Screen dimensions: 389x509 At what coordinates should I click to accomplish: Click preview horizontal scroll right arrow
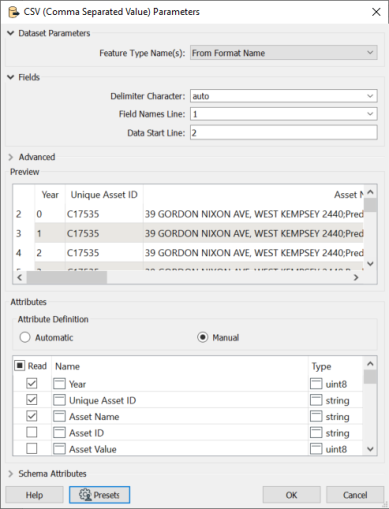(x=356, y=277)
